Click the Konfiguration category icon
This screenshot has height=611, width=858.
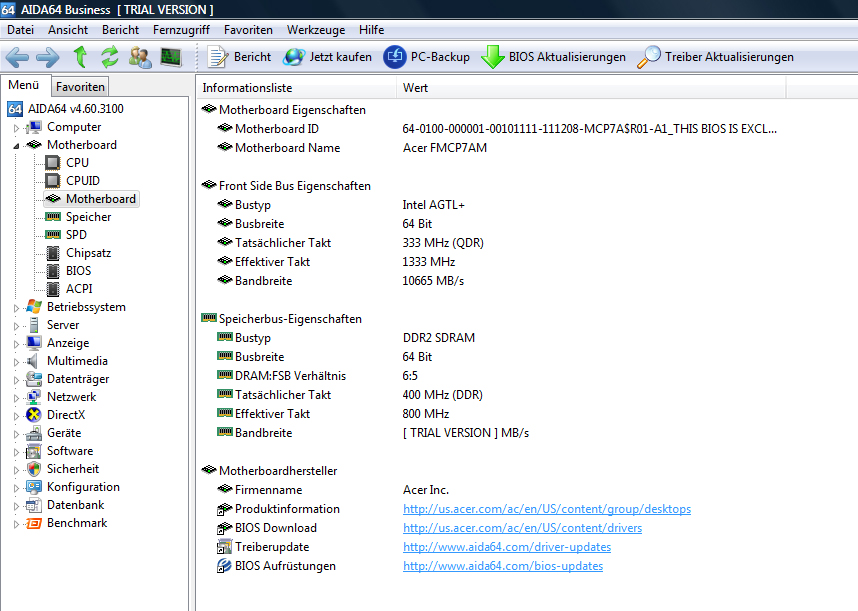coord(34,487)
